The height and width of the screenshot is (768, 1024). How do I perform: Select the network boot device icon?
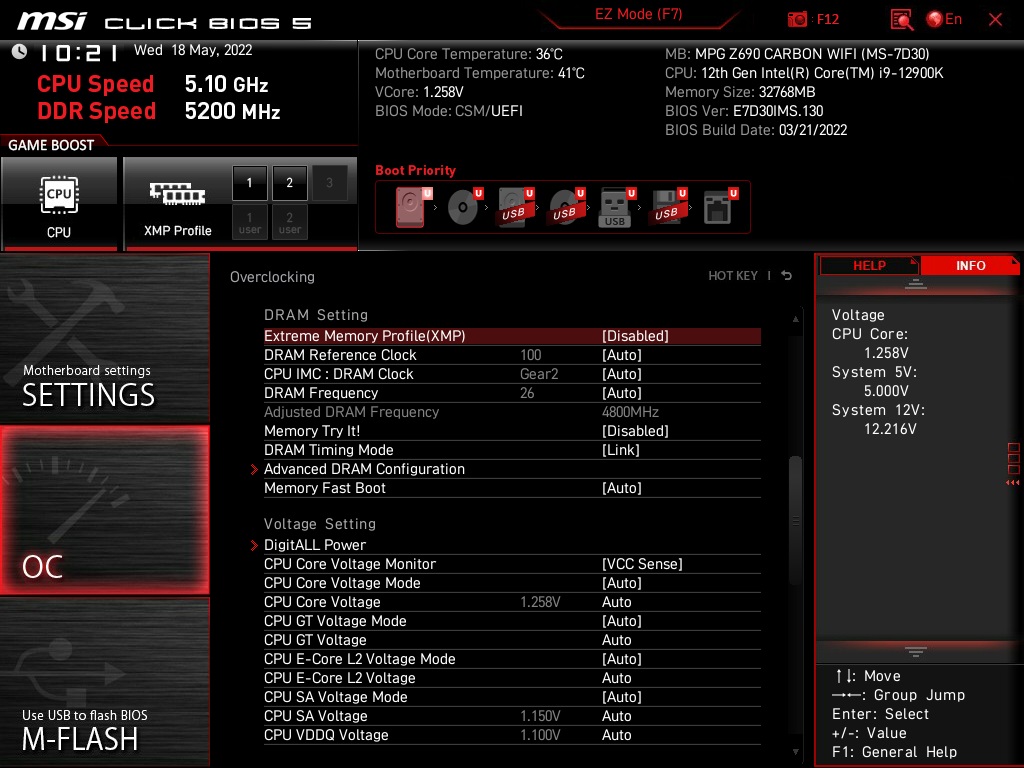720,207
